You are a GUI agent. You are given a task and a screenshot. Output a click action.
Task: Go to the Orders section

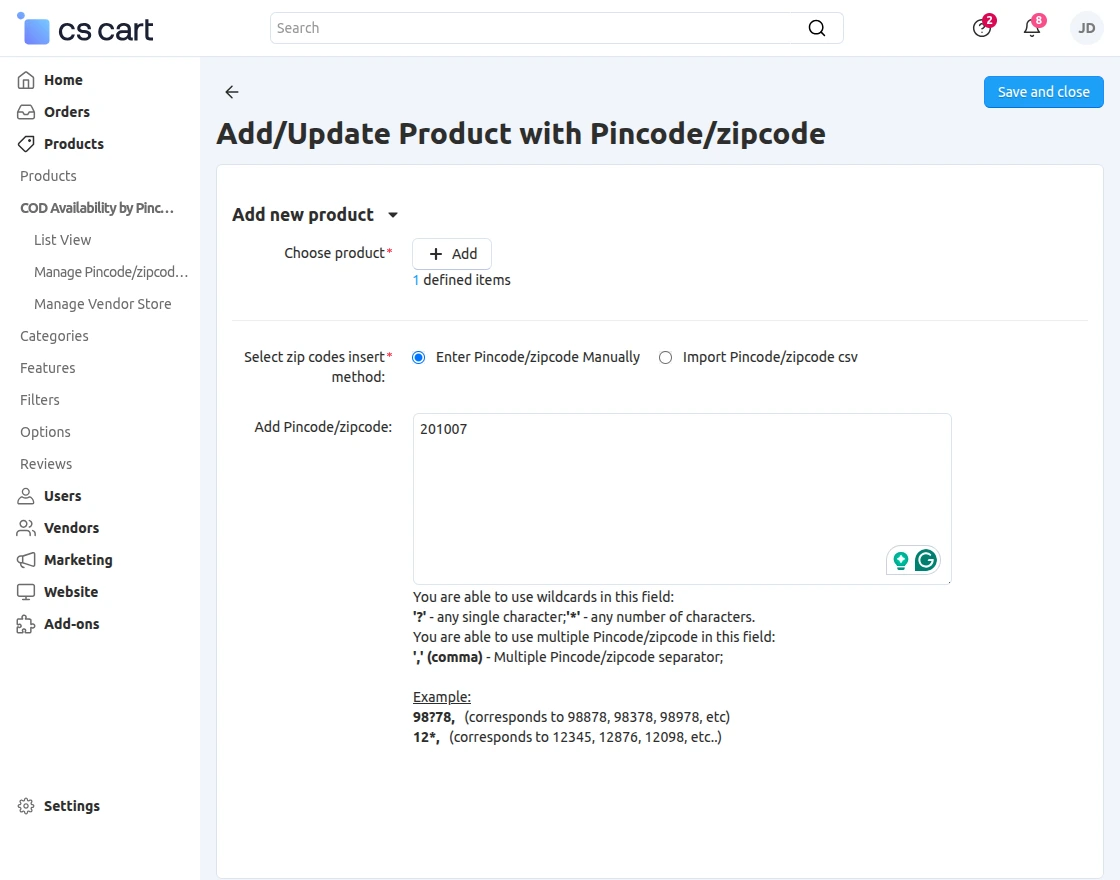(66, 112)
